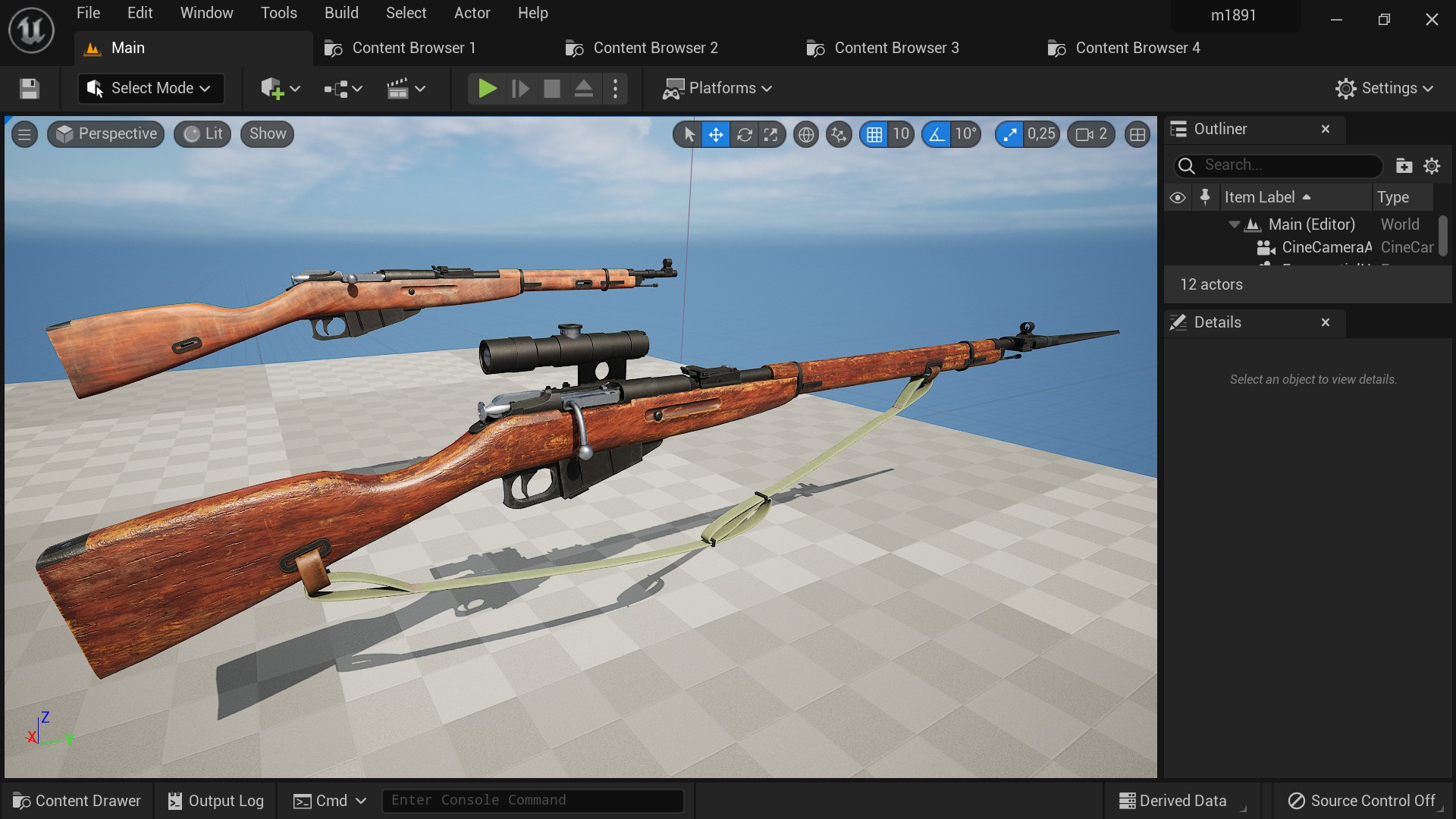Click the Eject from player button
This screenshot has width=1456, height=819.
coord(583,89)
